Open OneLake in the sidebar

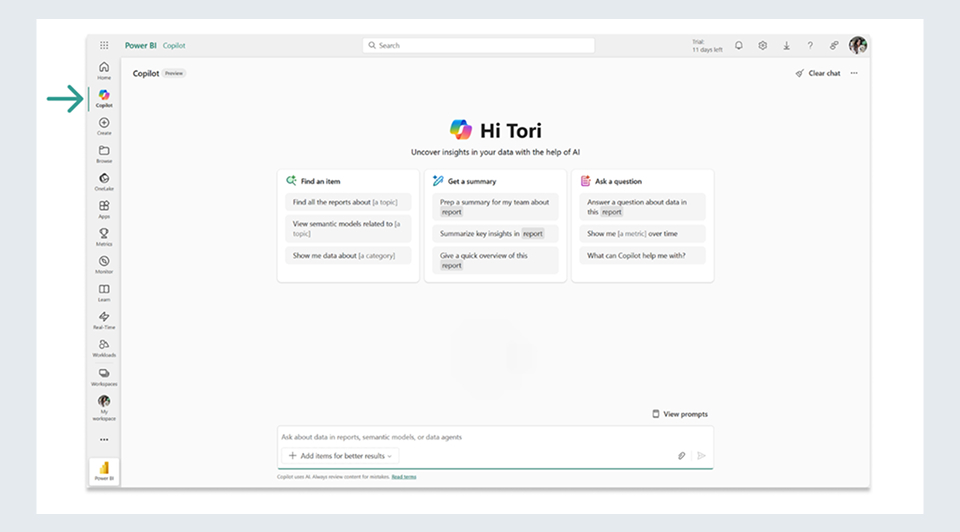[x=104, y=182]
